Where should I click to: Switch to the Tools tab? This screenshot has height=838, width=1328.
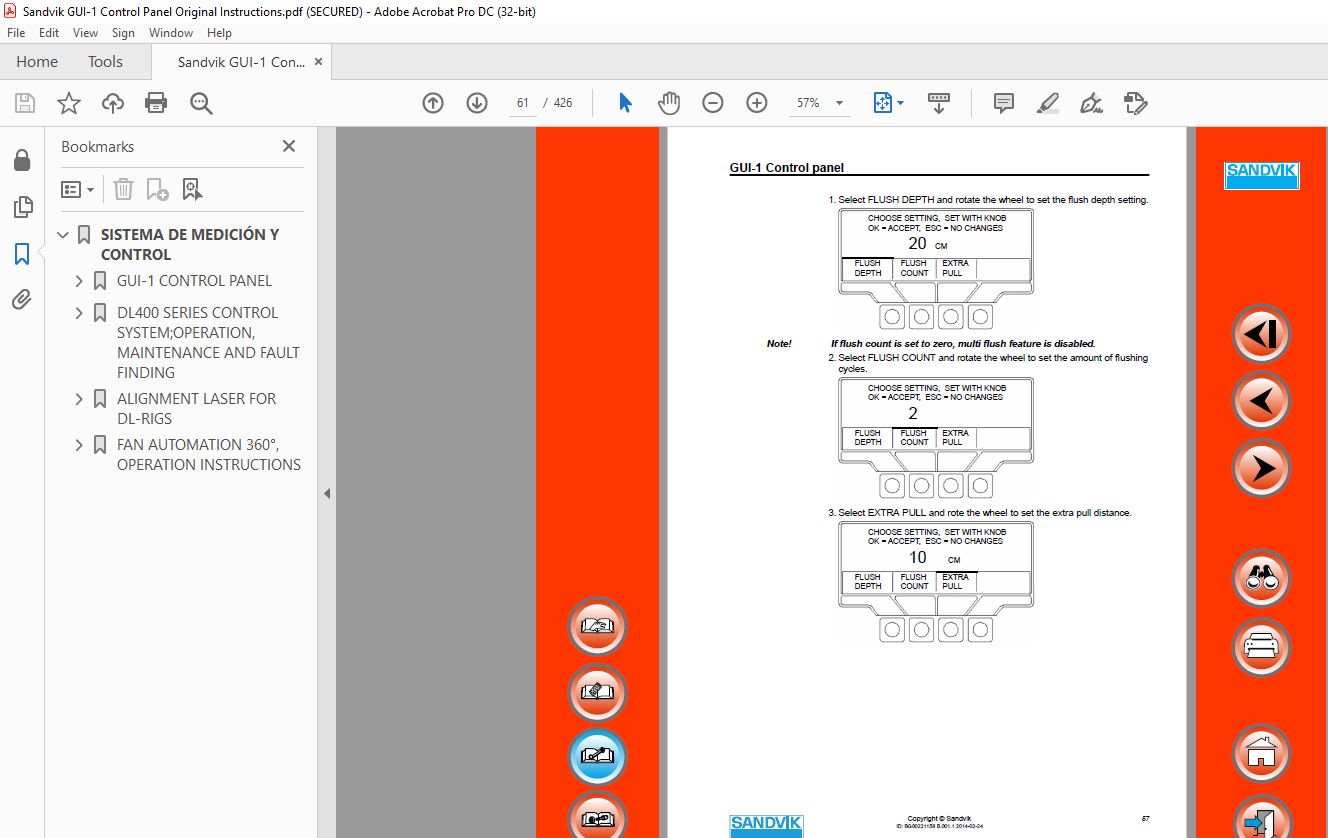pos(105,62)
